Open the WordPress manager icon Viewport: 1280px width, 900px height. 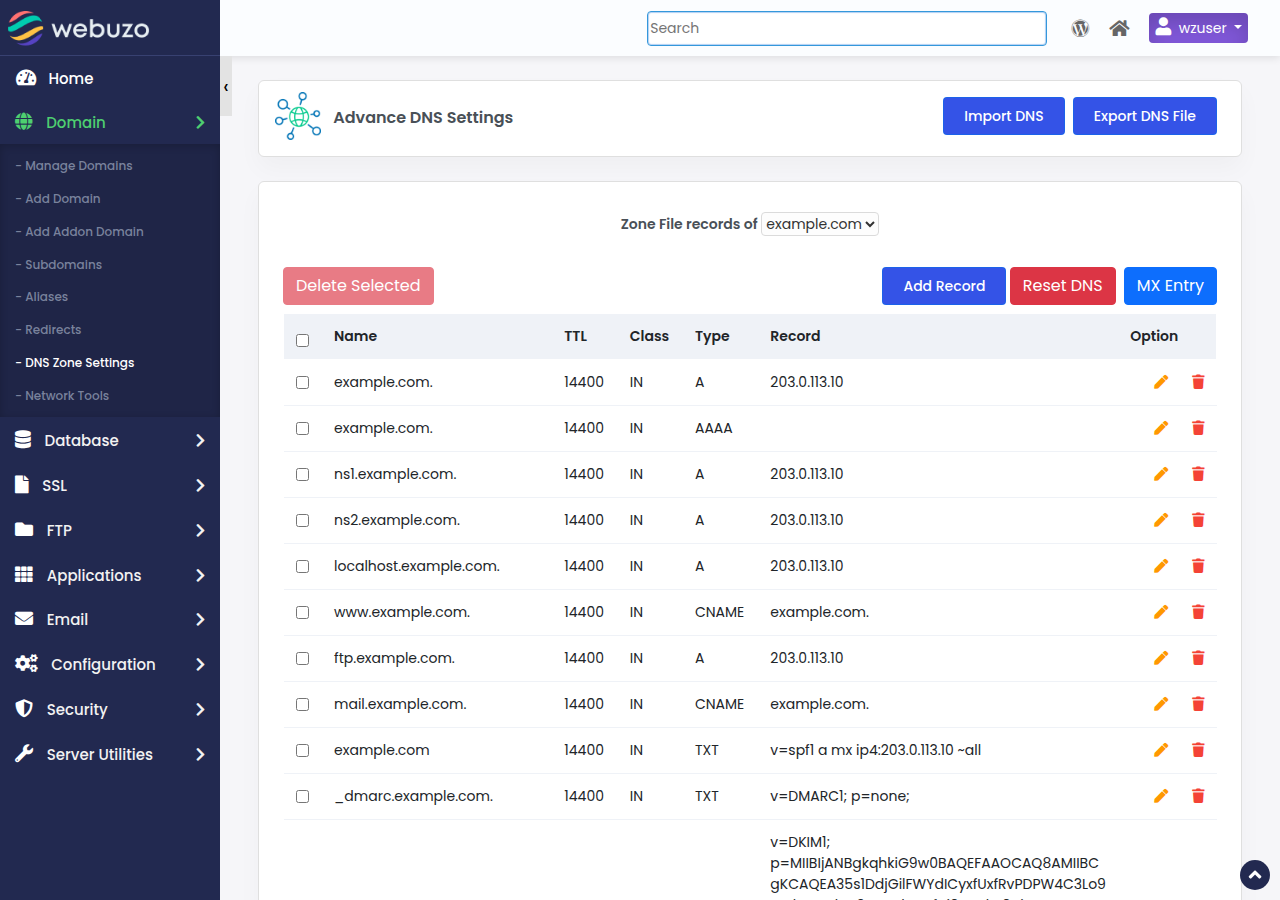coord(1080,28)
